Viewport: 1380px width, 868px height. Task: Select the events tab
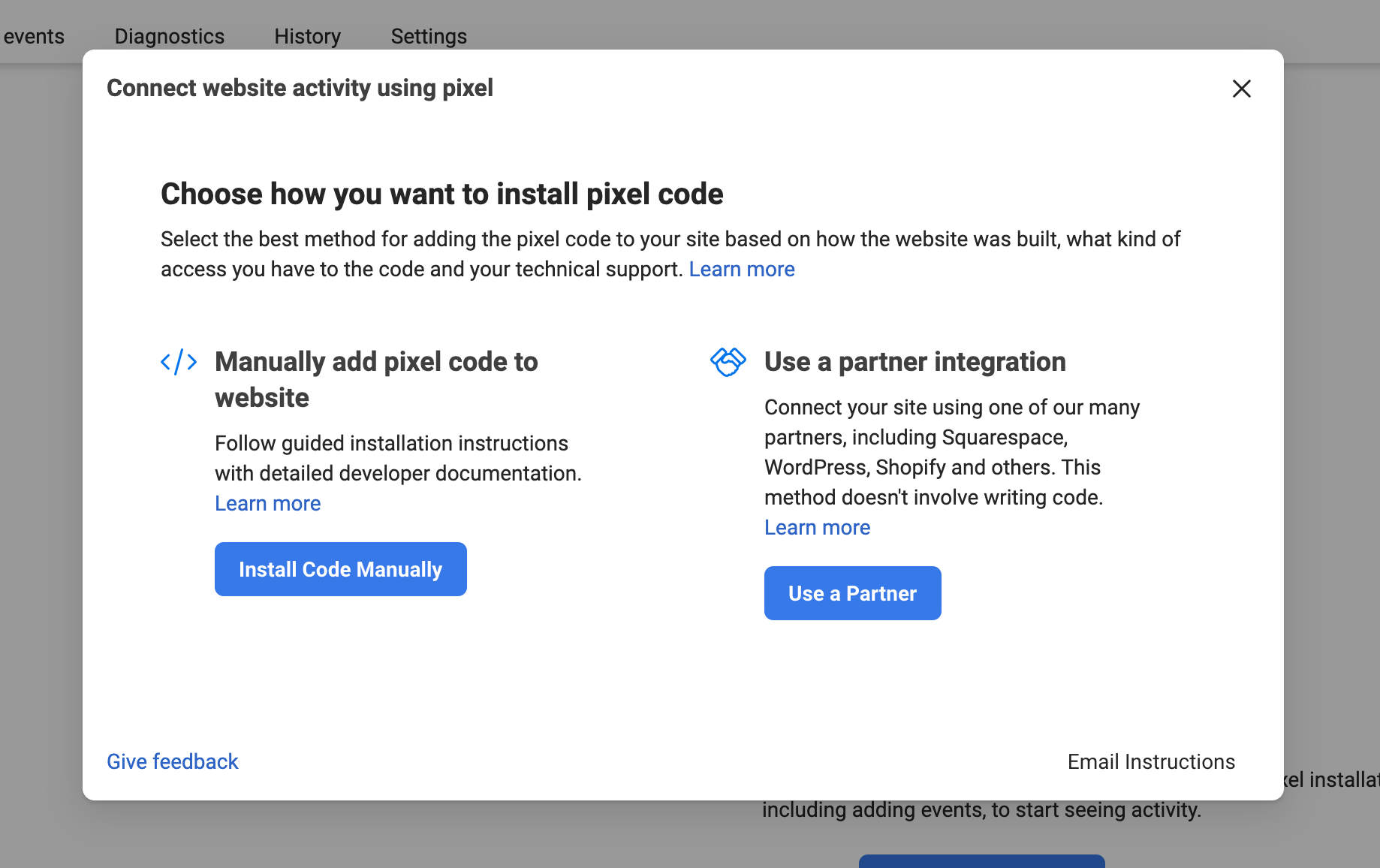point(34,36)
